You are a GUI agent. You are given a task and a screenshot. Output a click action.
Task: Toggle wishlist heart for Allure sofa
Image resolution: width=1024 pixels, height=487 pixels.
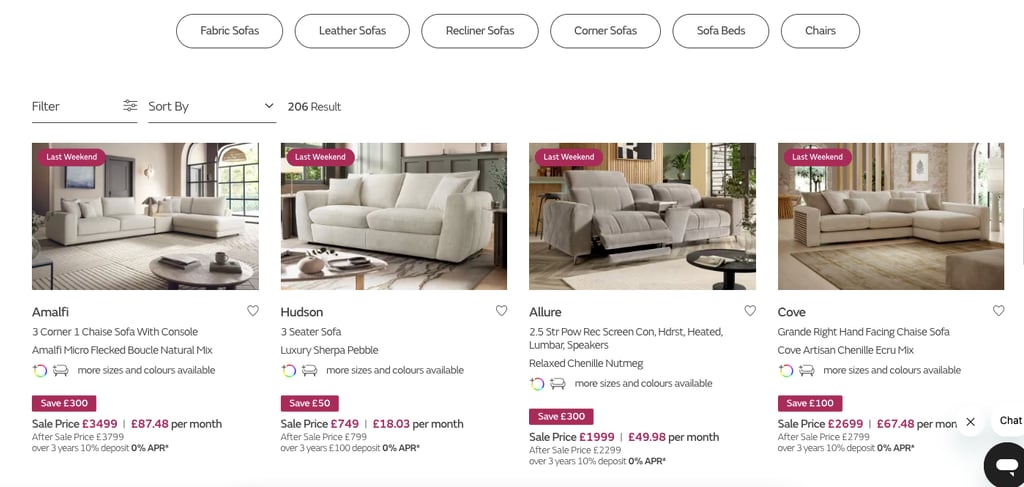tap(750, 311)
